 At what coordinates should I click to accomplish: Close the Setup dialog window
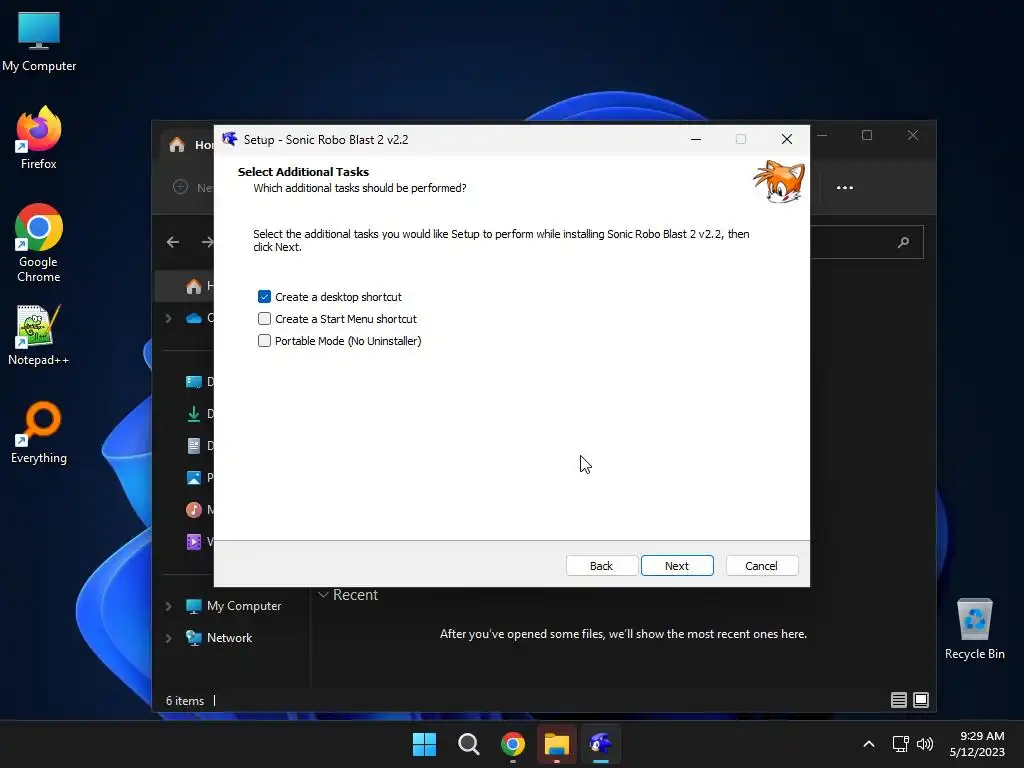[787, 139]
